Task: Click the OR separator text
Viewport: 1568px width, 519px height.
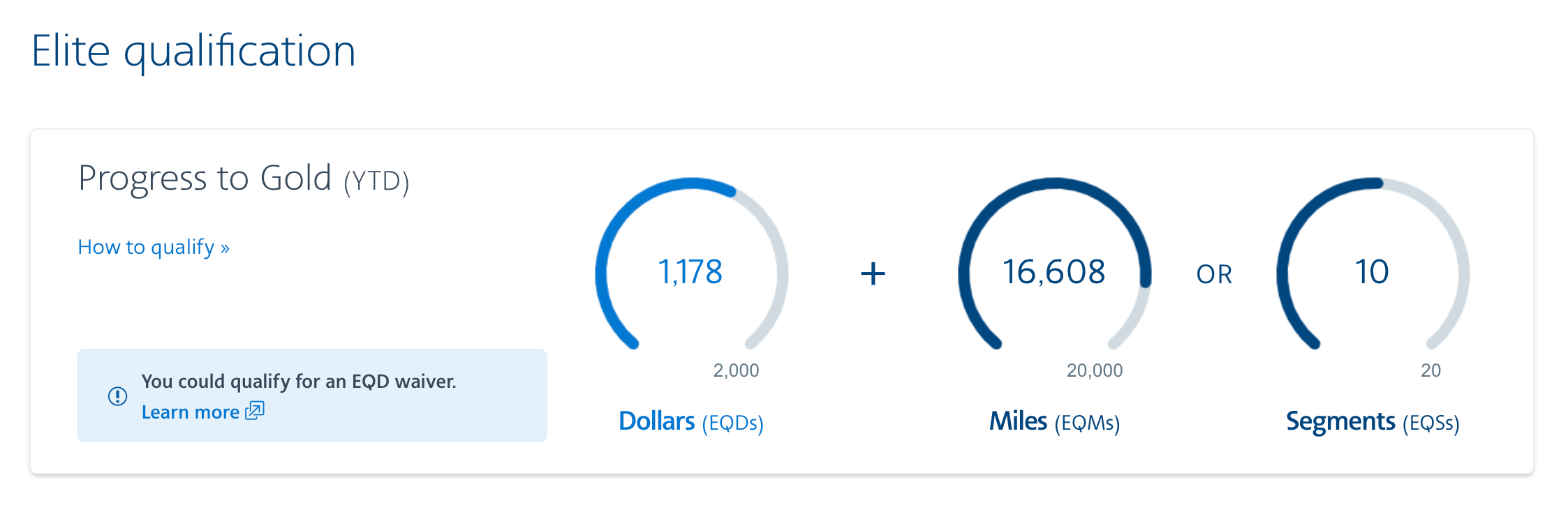Action: (1214, 274)
